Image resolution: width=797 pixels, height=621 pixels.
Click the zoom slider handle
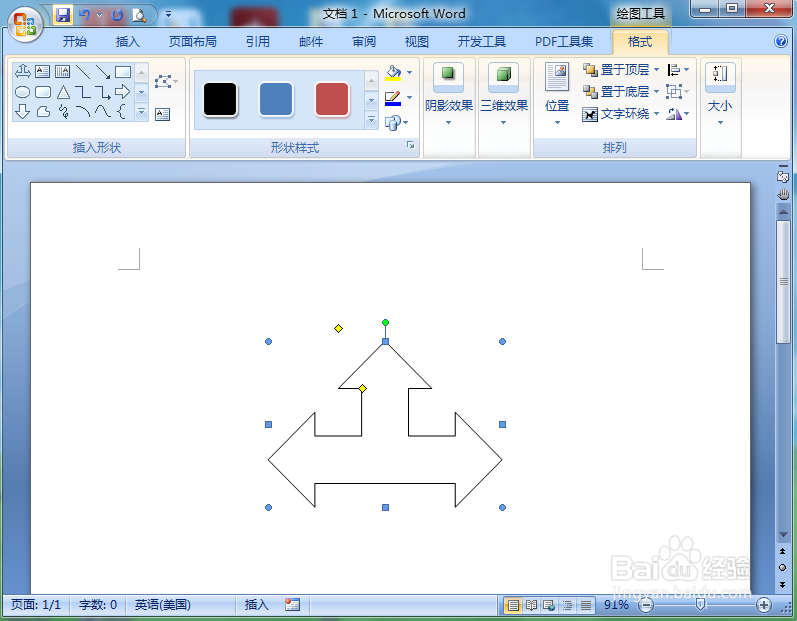pos(701,604)
